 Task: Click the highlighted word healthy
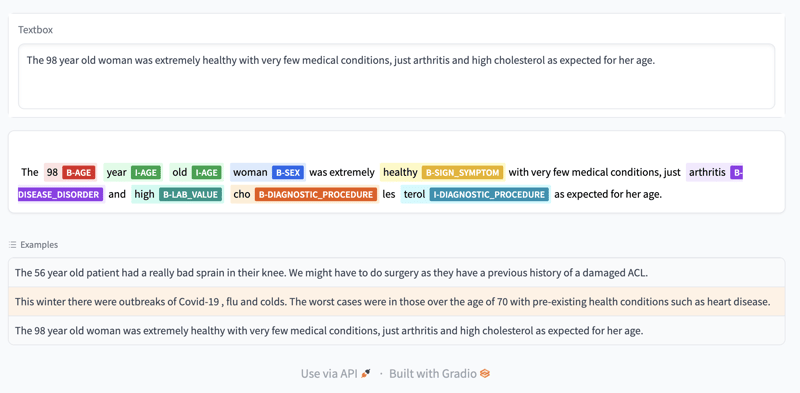[x=400, y=173]
